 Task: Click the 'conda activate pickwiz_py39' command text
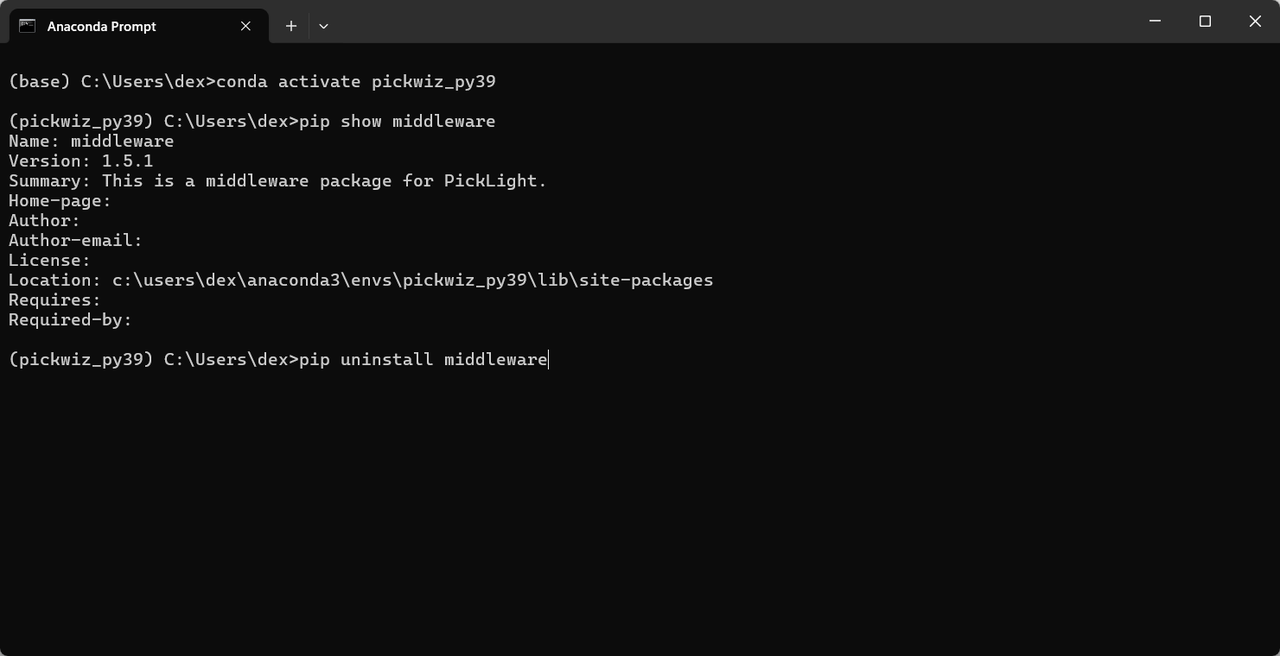(356, 82)
